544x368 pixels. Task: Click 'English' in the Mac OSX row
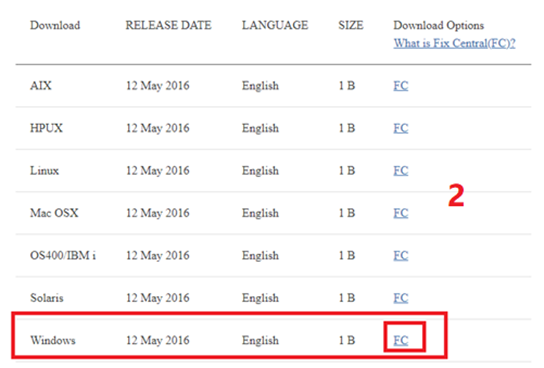click(x=260, y=213)
